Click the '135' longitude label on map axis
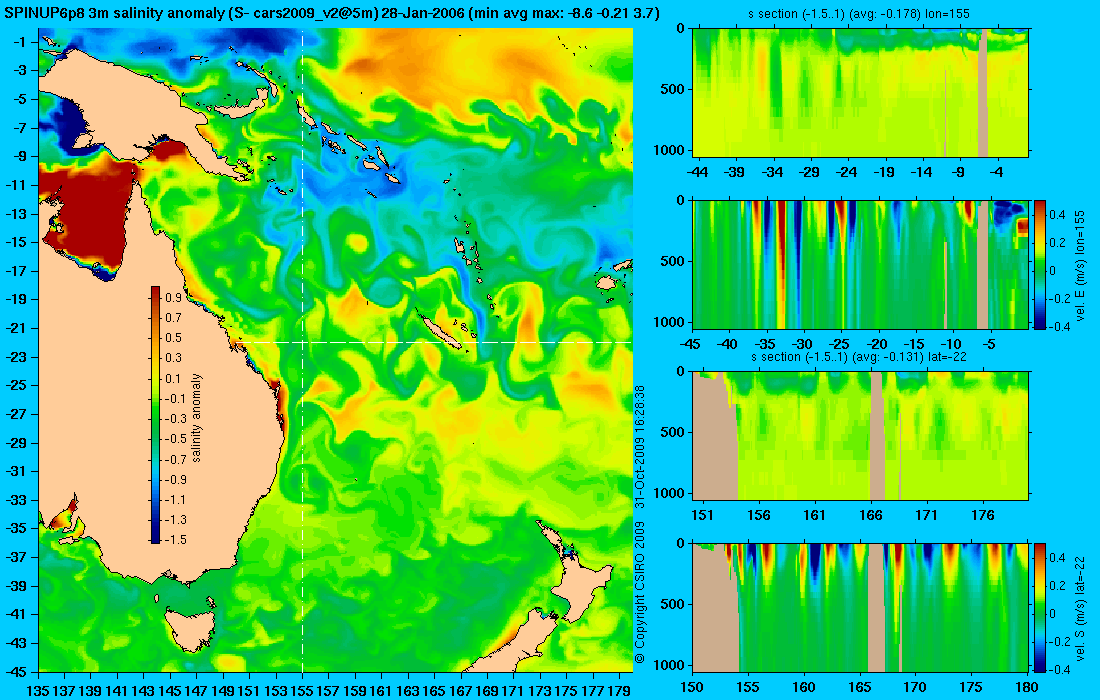This screenshot has height=700, width=1100. click(37, 690)
